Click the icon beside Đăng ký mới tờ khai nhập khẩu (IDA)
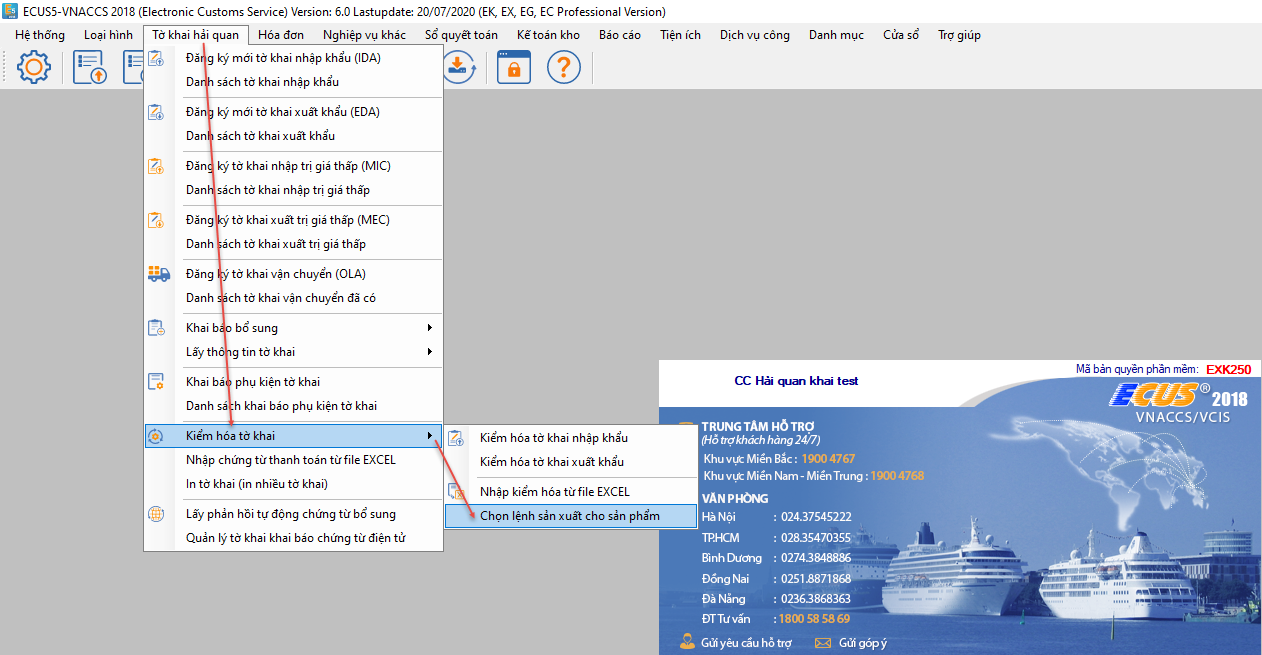Screen dimensions: 1262x655 click(157, 58)
